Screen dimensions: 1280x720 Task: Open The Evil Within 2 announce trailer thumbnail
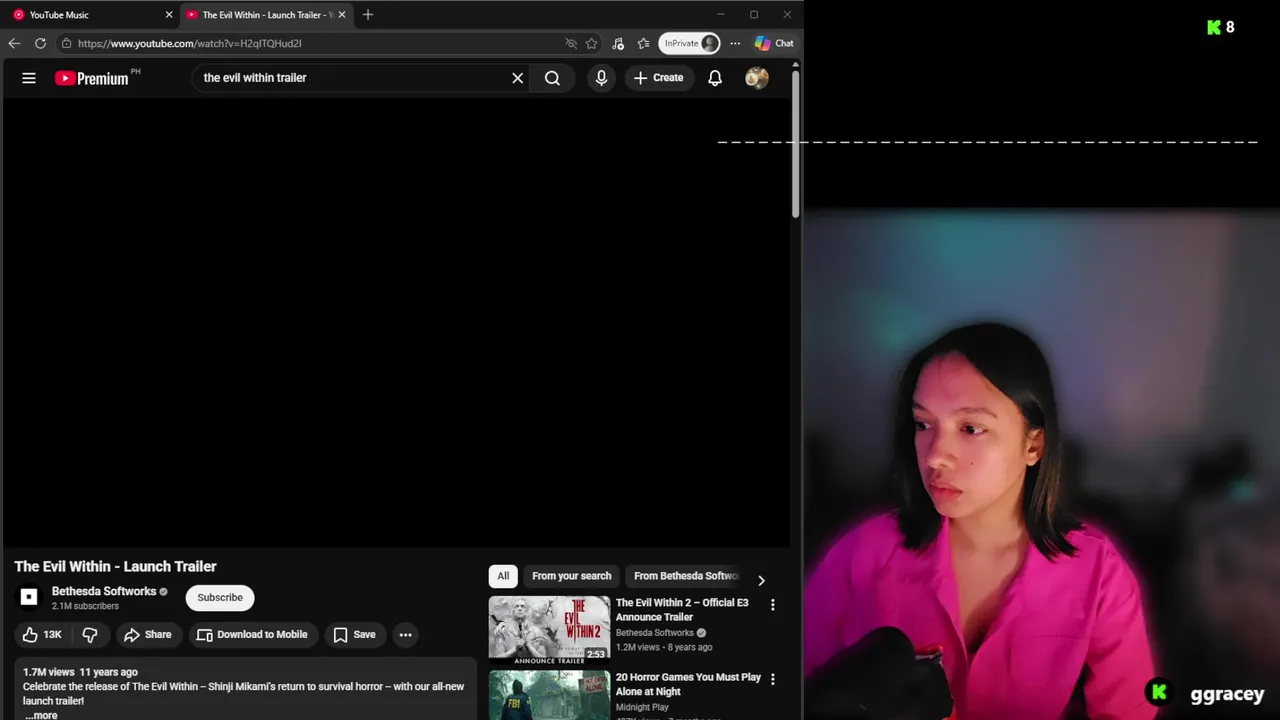(x=549, y=631)
